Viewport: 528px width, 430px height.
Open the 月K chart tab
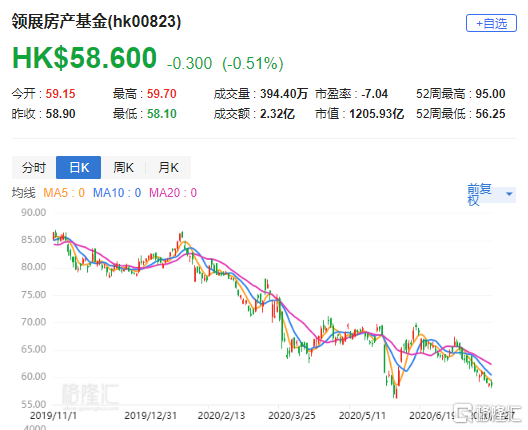[x=168, y=167]
